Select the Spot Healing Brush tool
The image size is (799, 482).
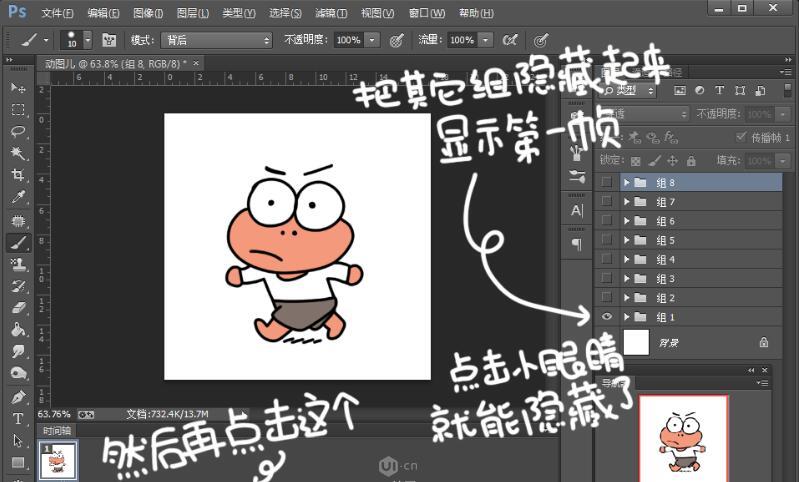[x=18, y=221]
